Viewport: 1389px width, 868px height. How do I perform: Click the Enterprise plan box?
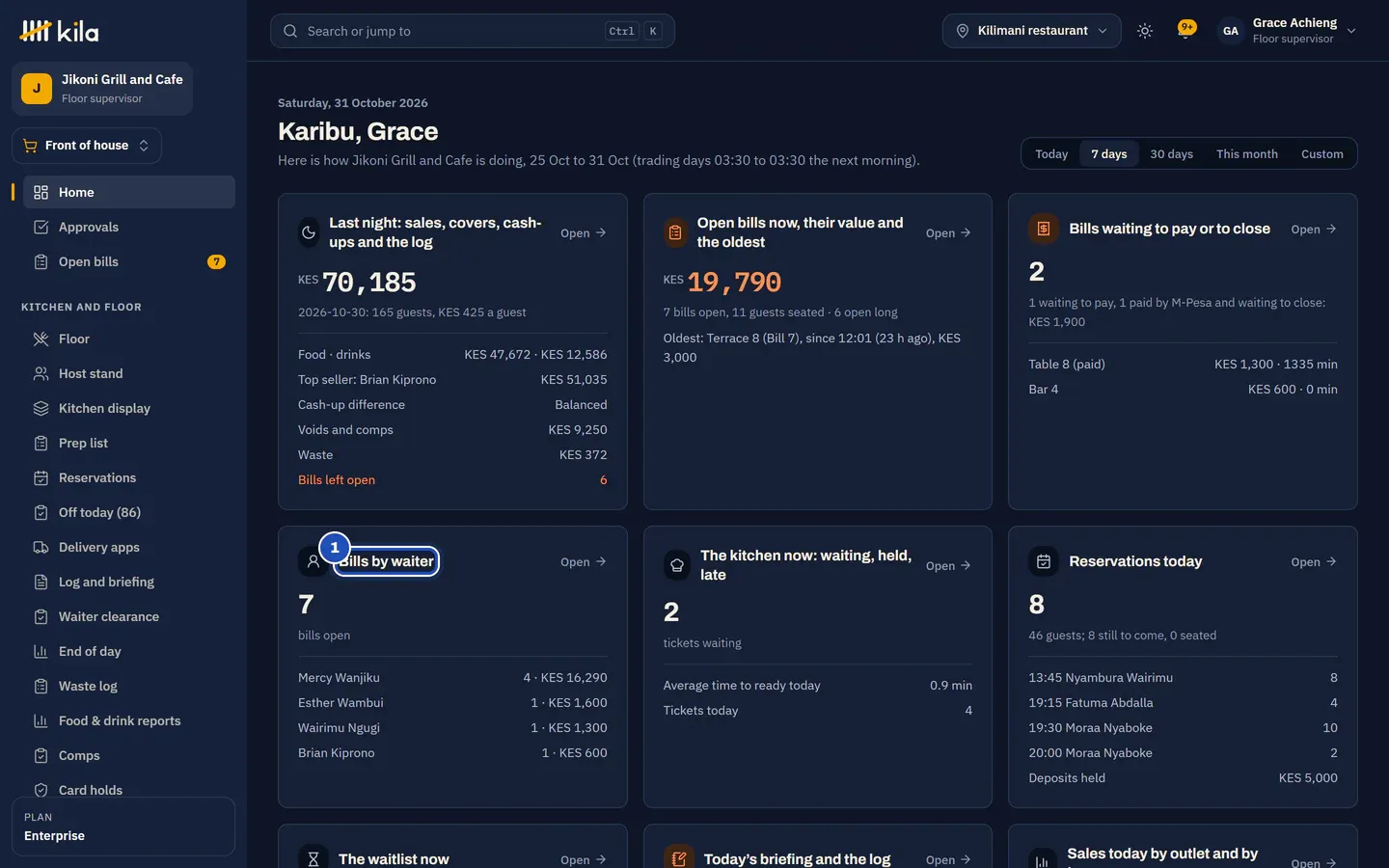[123, 827]
